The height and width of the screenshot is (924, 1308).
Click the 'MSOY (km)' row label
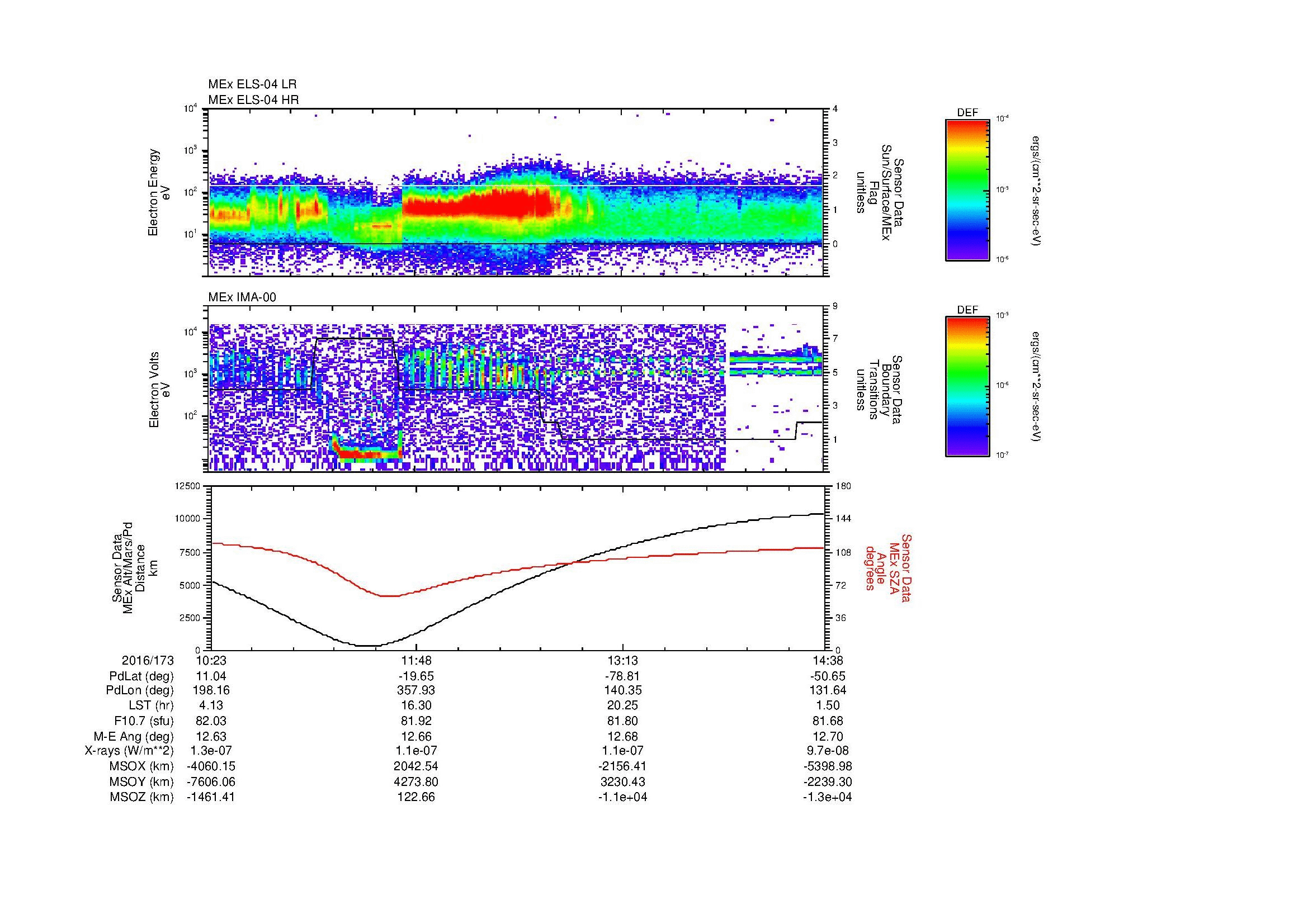[x=142, y=781]
